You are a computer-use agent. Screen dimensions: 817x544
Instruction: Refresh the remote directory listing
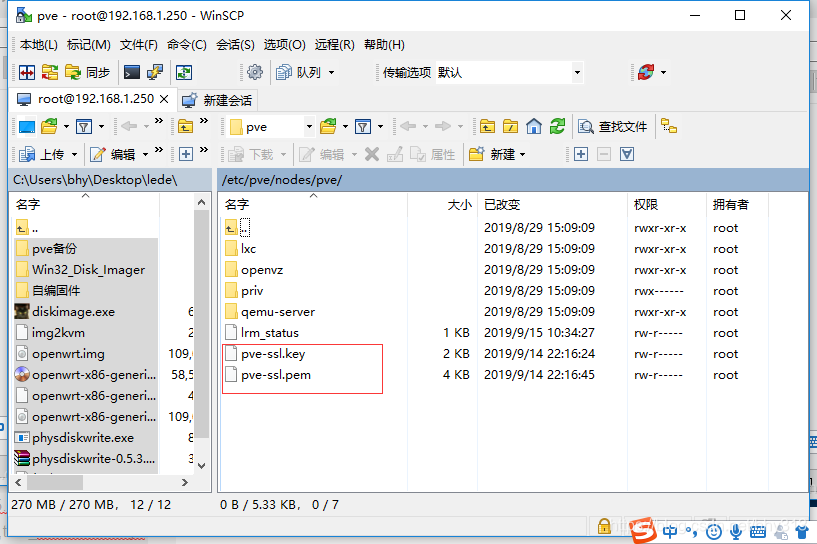click(558, 127)
